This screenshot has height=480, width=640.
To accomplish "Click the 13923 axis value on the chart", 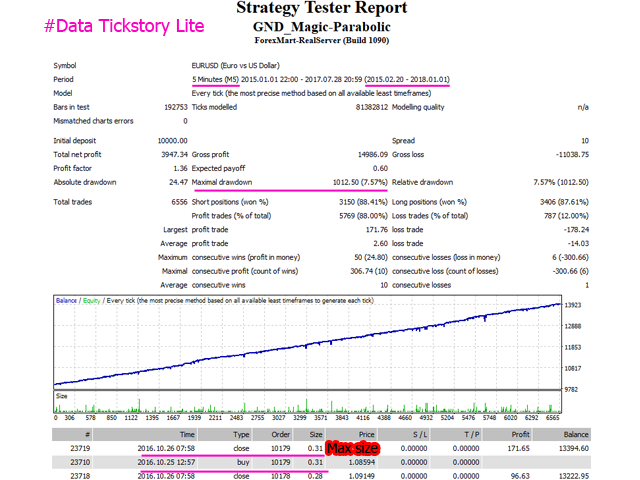I will tap(573, 305).
